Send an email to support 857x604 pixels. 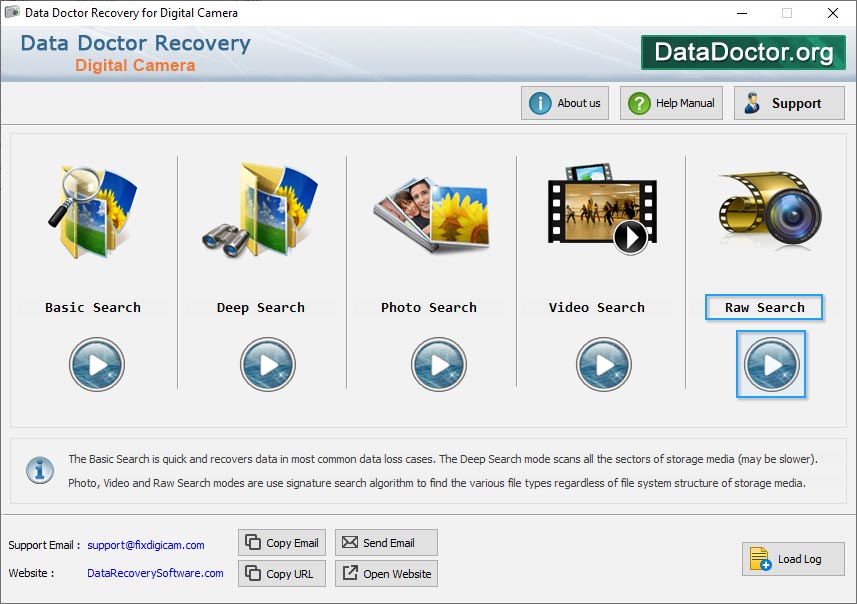(386, 543)
